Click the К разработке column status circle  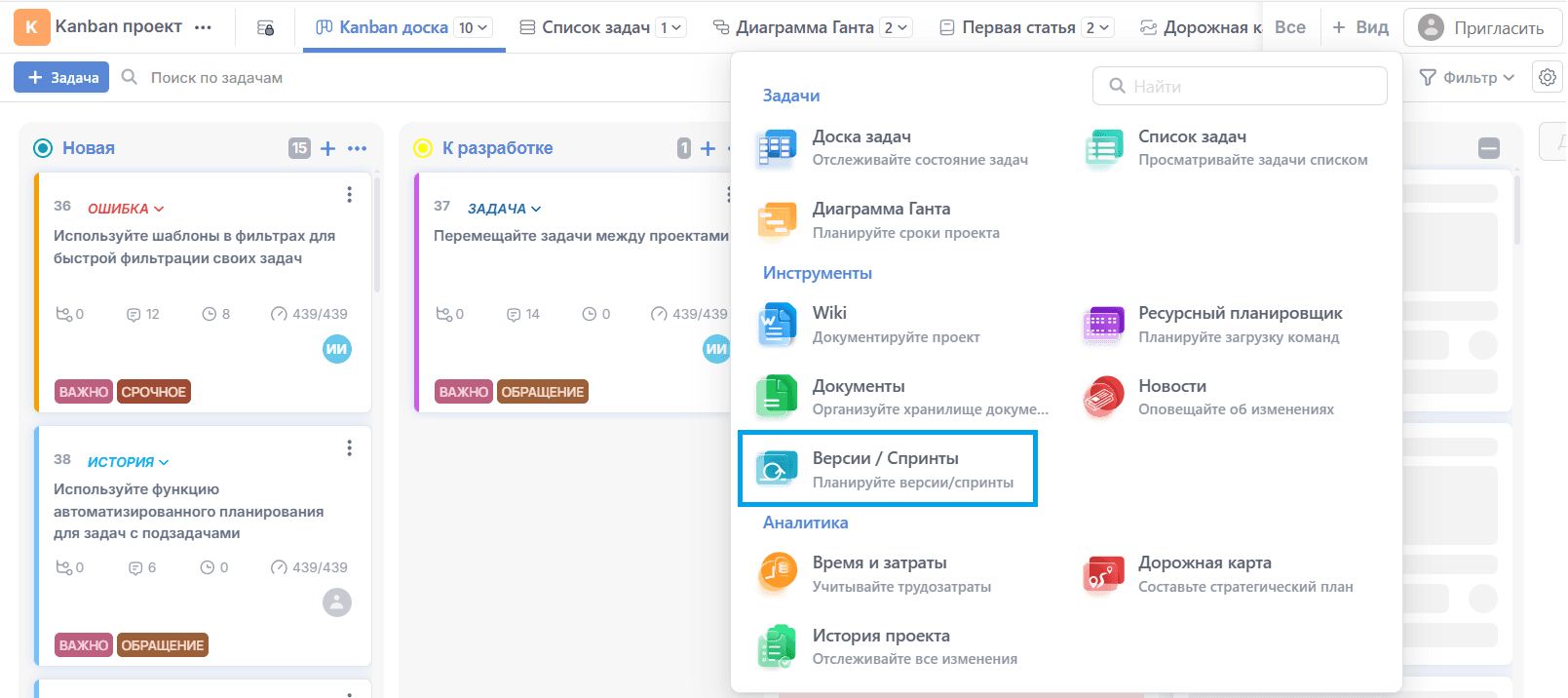[x=423, y=148]
